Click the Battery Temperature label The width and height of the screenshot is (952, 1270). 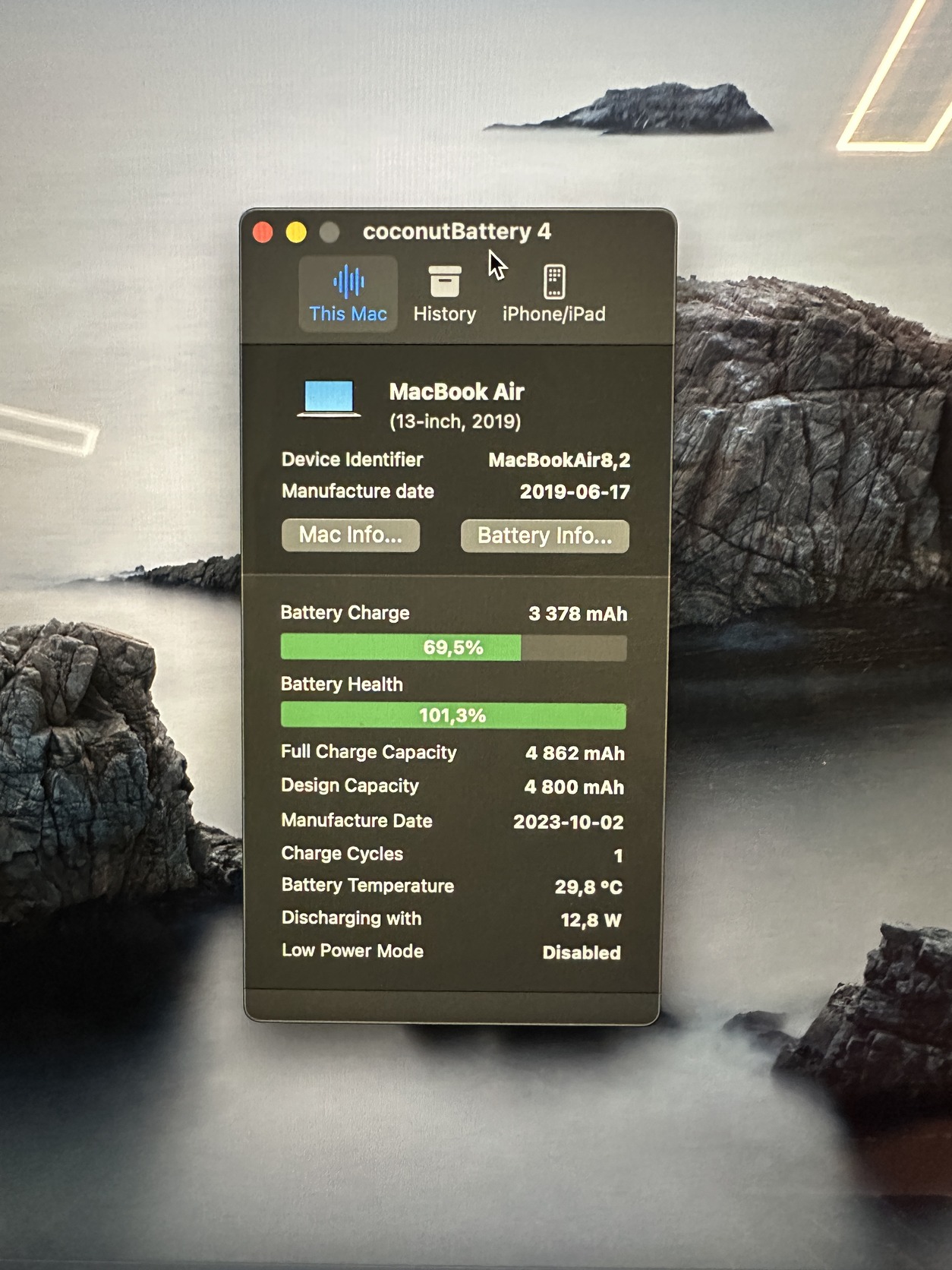pos(368,886)
